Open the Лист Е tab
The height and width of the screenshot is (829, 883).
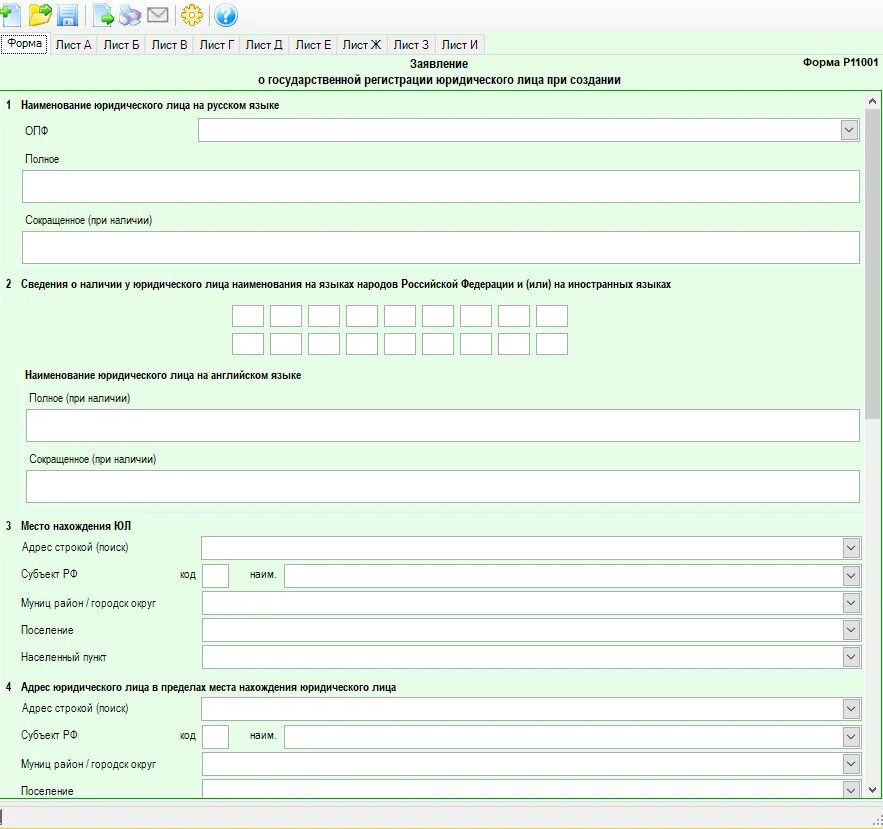click(313, 44)
